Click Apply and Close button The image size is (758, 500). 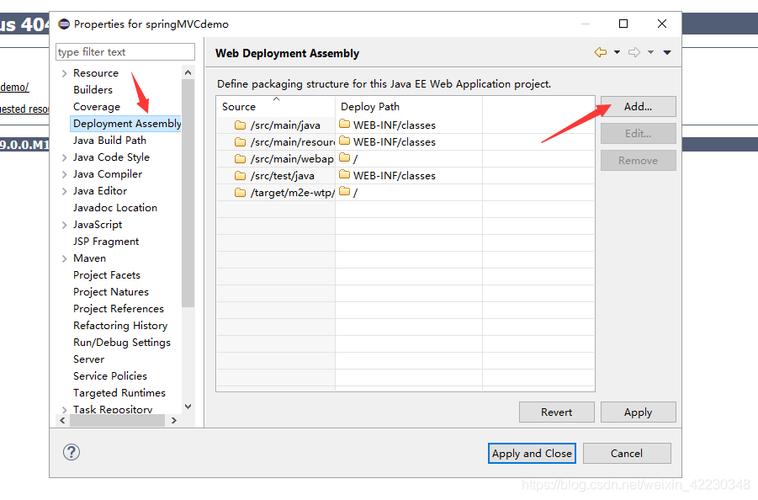532,454
